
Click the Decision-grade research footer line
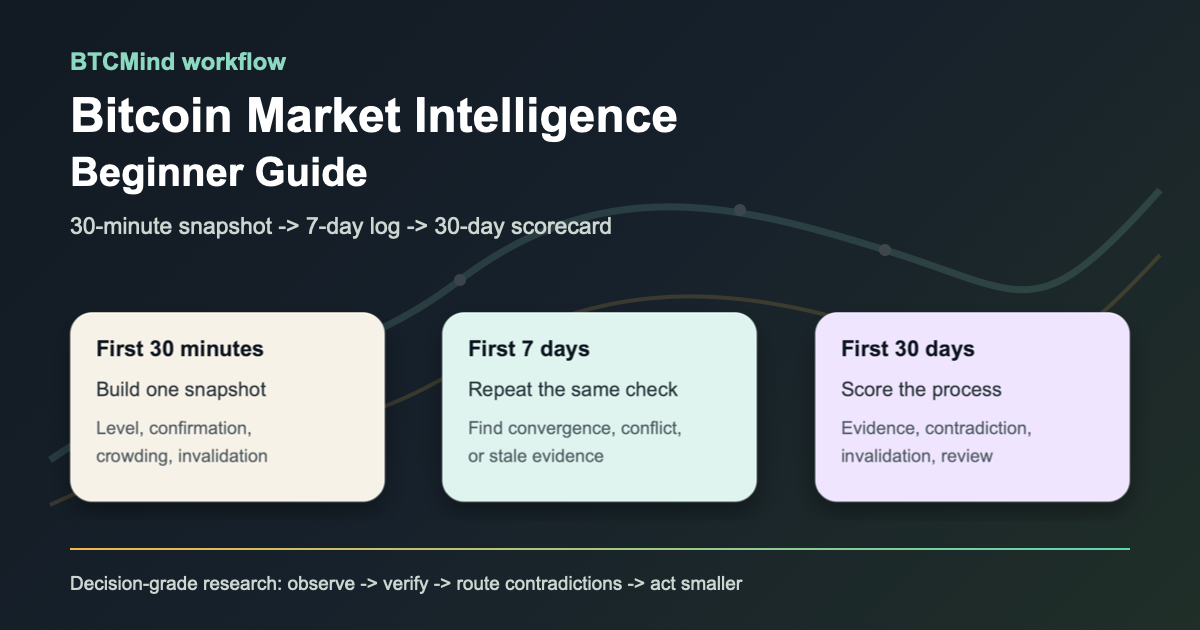click(406, 583)
